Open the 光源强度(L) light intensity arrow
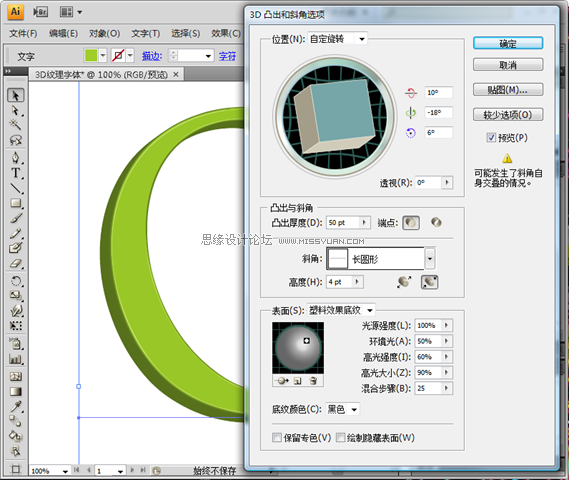 coord(447,325)
